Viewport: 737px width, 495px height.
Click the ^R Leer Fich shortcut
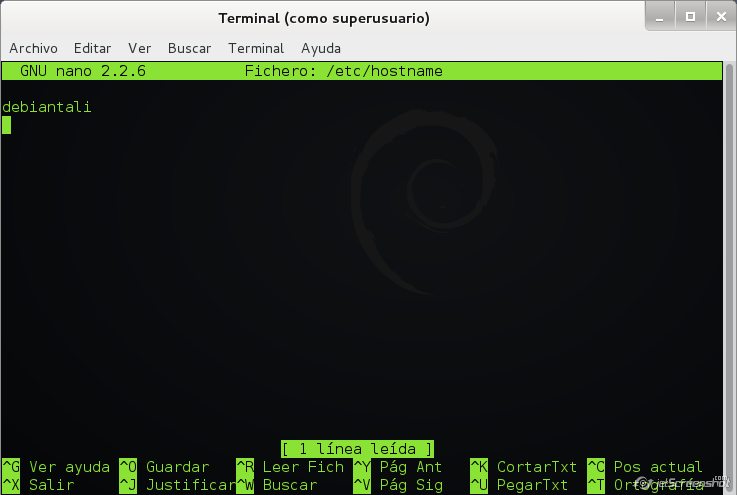click(x=290, y=467)
